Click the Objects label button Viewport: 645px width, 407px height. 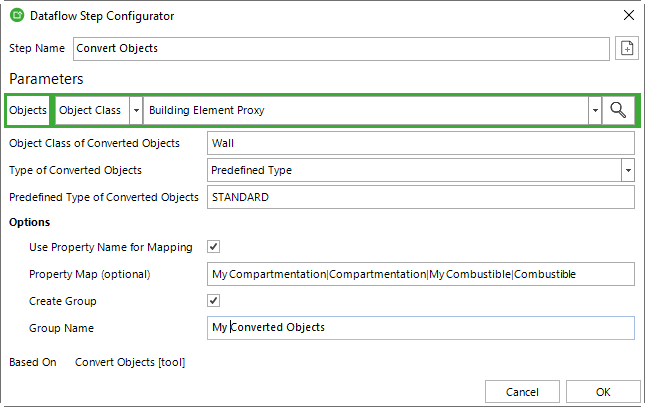(28, 110)
